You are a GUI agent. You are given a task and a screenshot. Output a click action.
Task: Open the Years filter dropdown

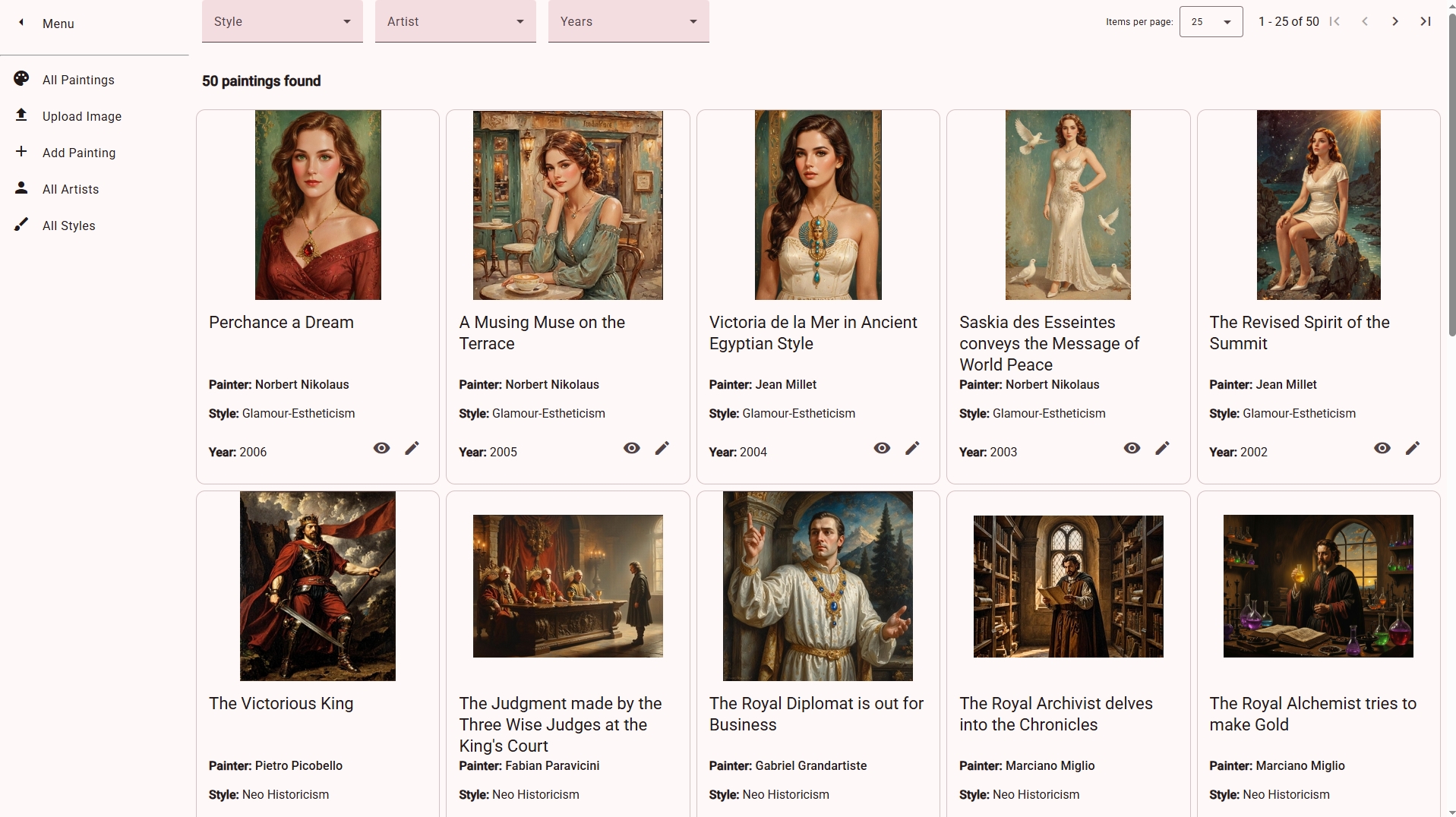tap(628, 22)
